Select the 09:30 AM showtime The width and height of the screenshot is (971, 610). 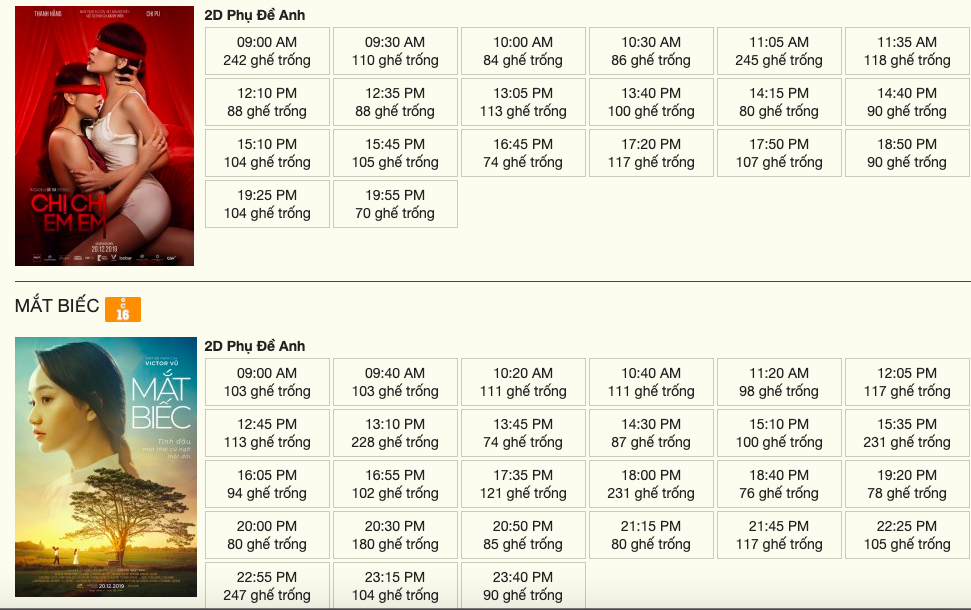click(x=395, y=51)
